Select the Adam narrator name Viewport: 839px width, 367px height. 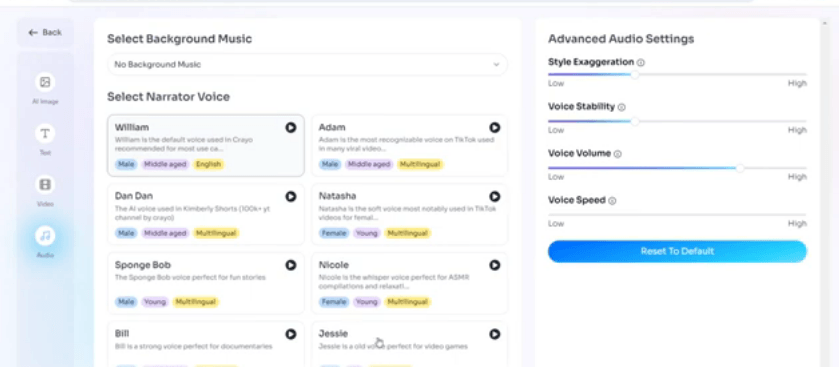coord(332,127)
